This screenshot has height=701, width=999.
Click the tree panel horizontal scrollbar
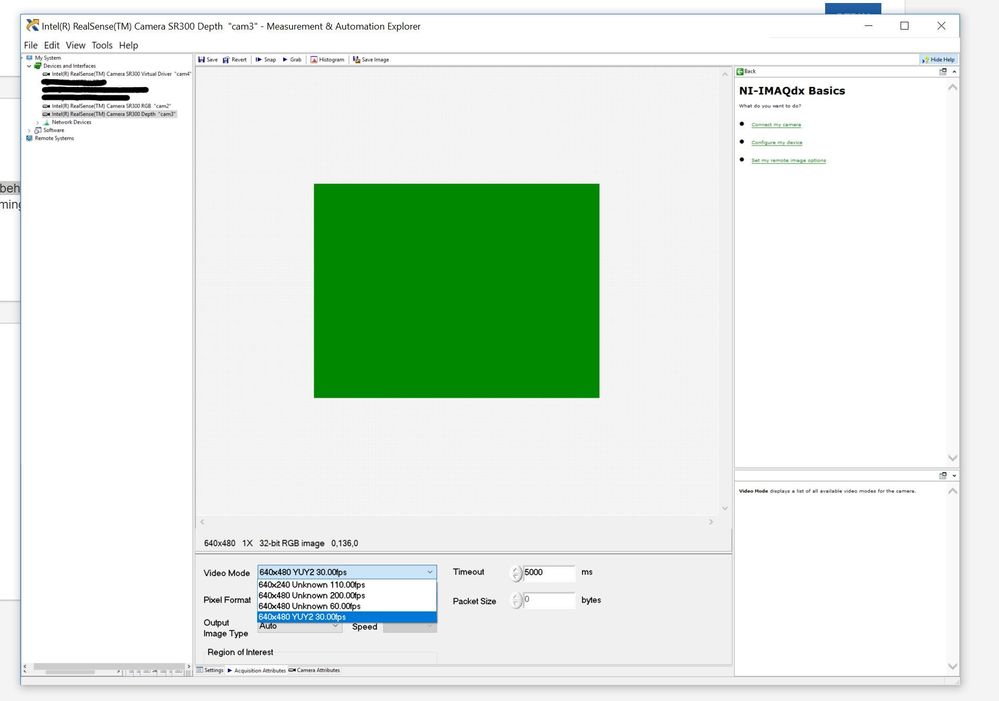coord(107,667)
